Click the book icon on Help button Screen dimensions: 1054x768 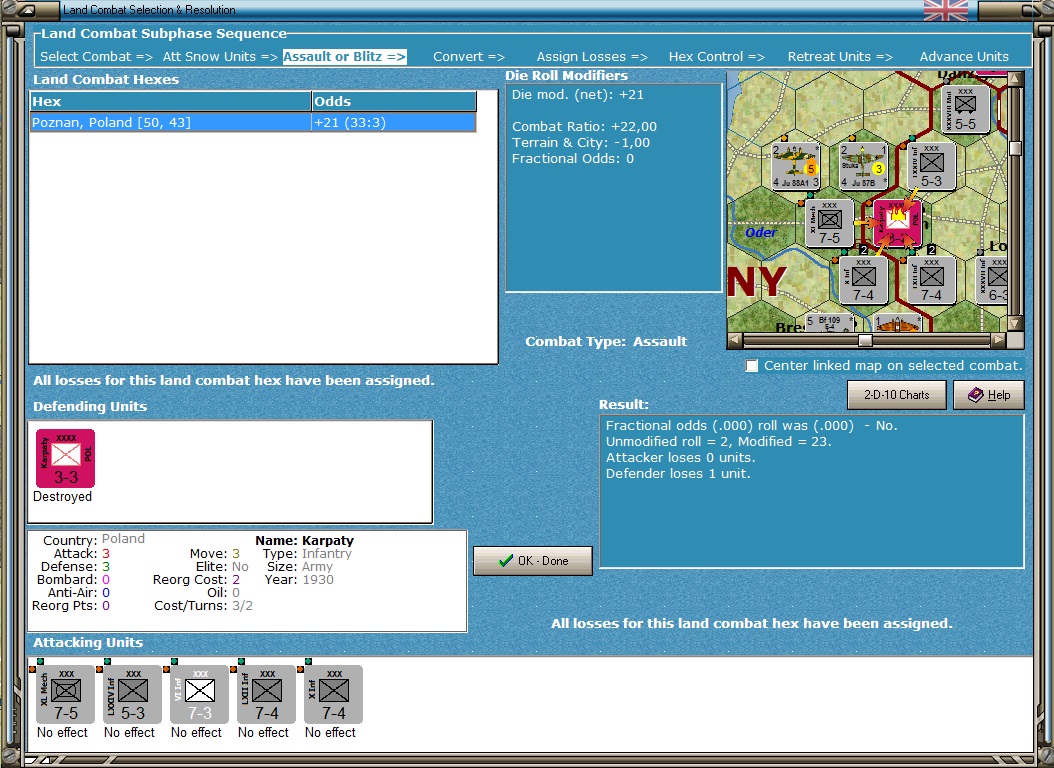976,395
